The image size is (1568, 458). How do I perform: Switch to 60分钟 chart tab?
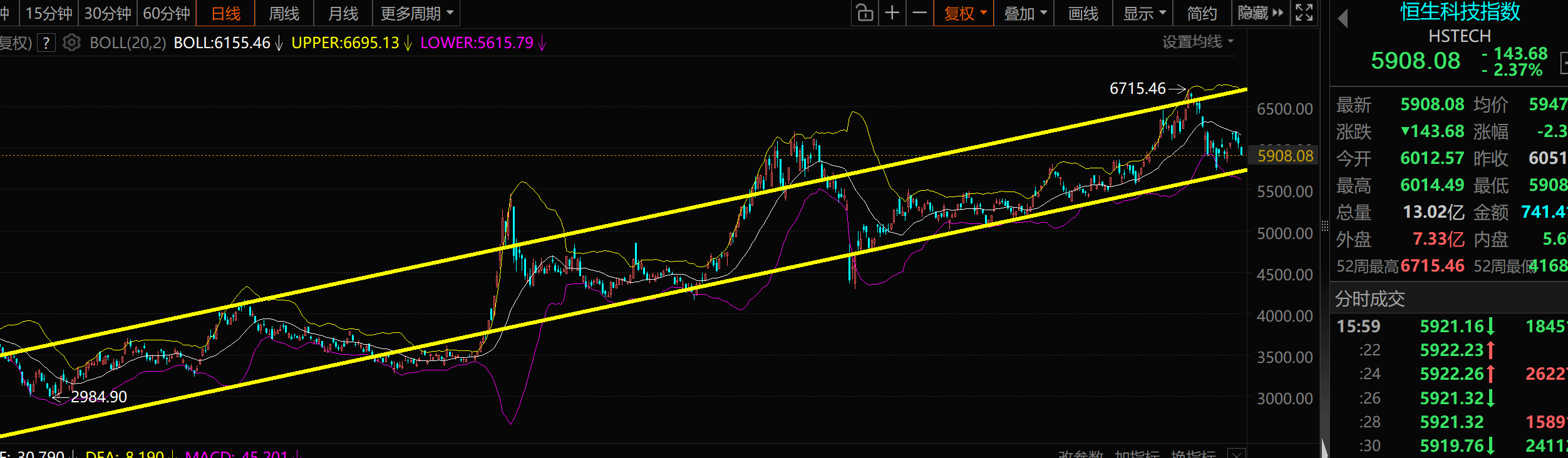[x=167, y=13]
